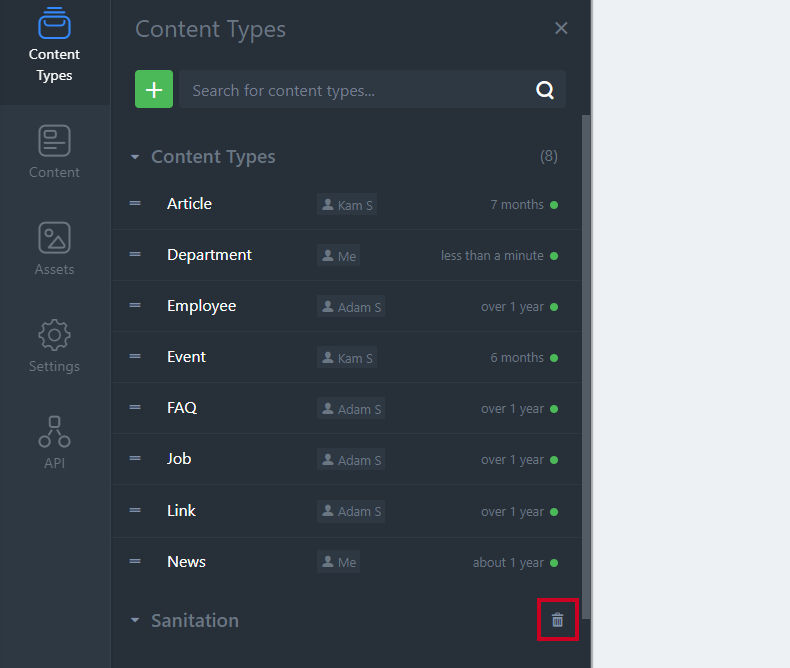Click the Content Types panel title

coord(211,29)
